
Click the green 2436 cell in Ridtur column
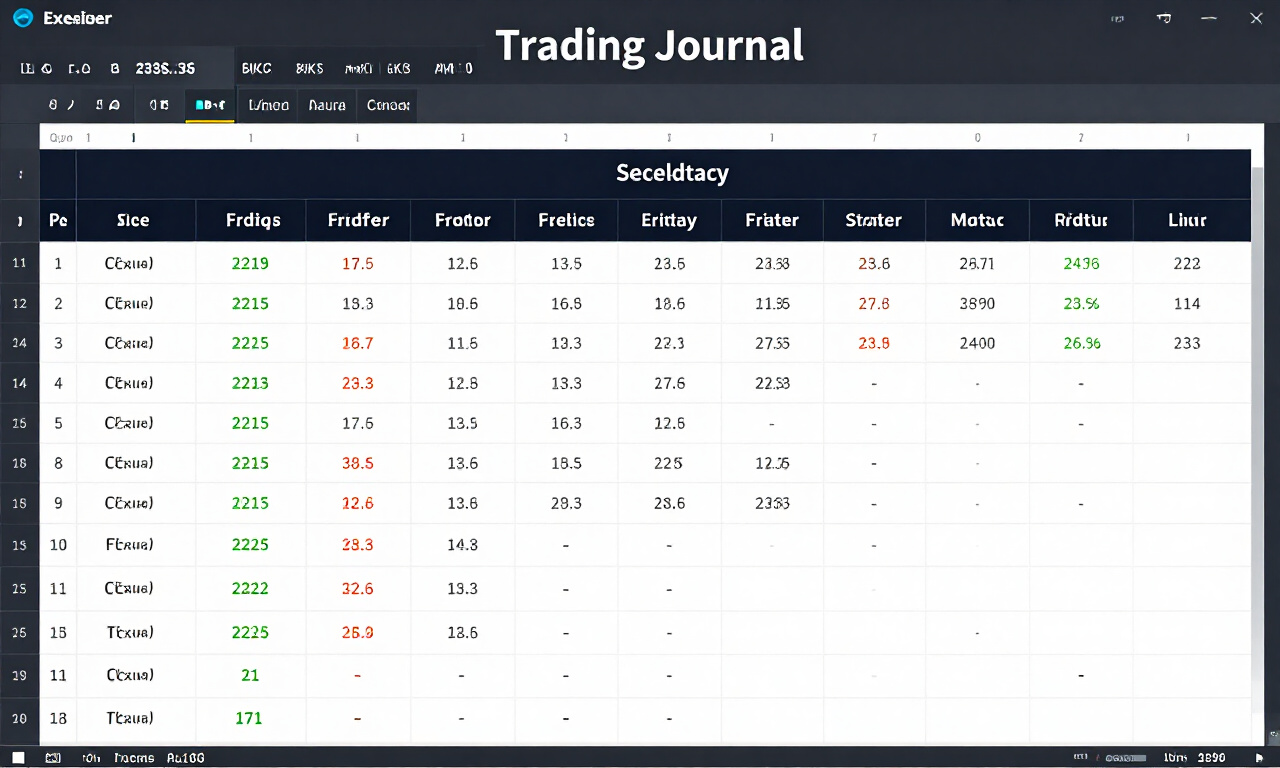[x=1081, y=264]
